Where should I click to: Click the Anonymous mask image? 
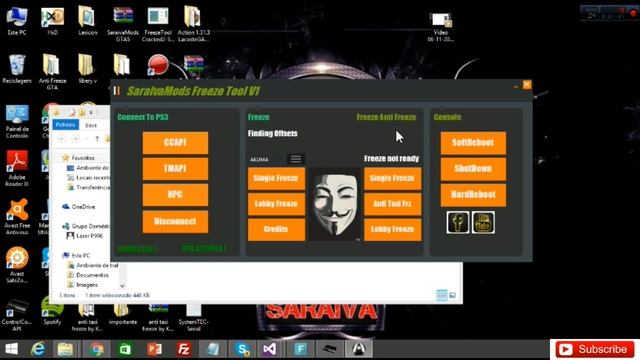click(x=335, y=204)
